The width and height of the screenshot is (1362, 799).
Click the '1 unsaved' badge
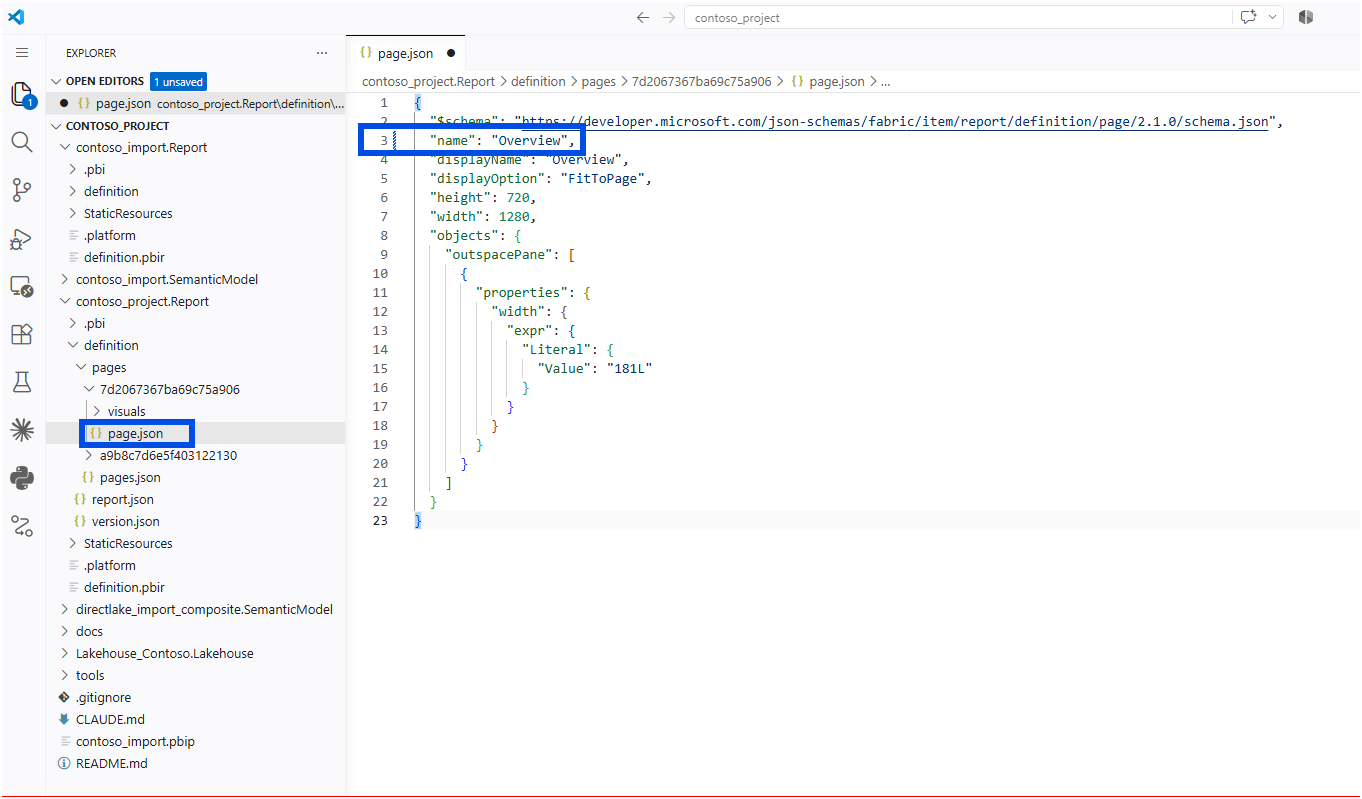(178, 81)
